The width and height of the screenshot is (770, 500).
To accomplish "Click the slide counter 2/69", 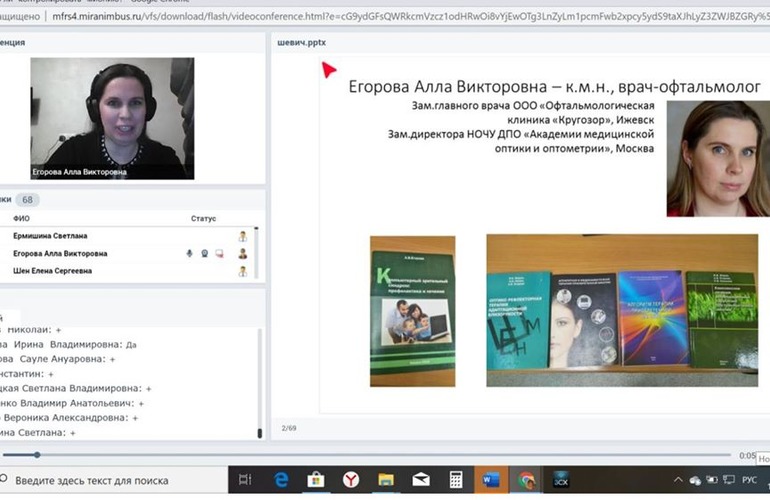I will pos(289,428).
